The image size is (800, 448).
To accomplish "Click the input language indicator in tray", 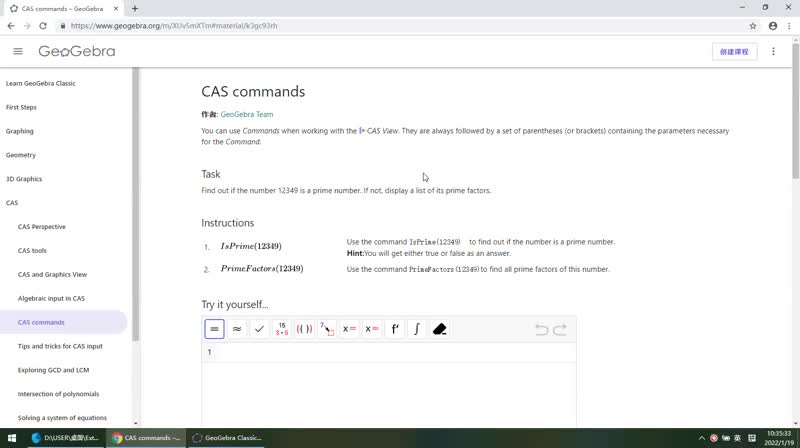I will (737, 438).
